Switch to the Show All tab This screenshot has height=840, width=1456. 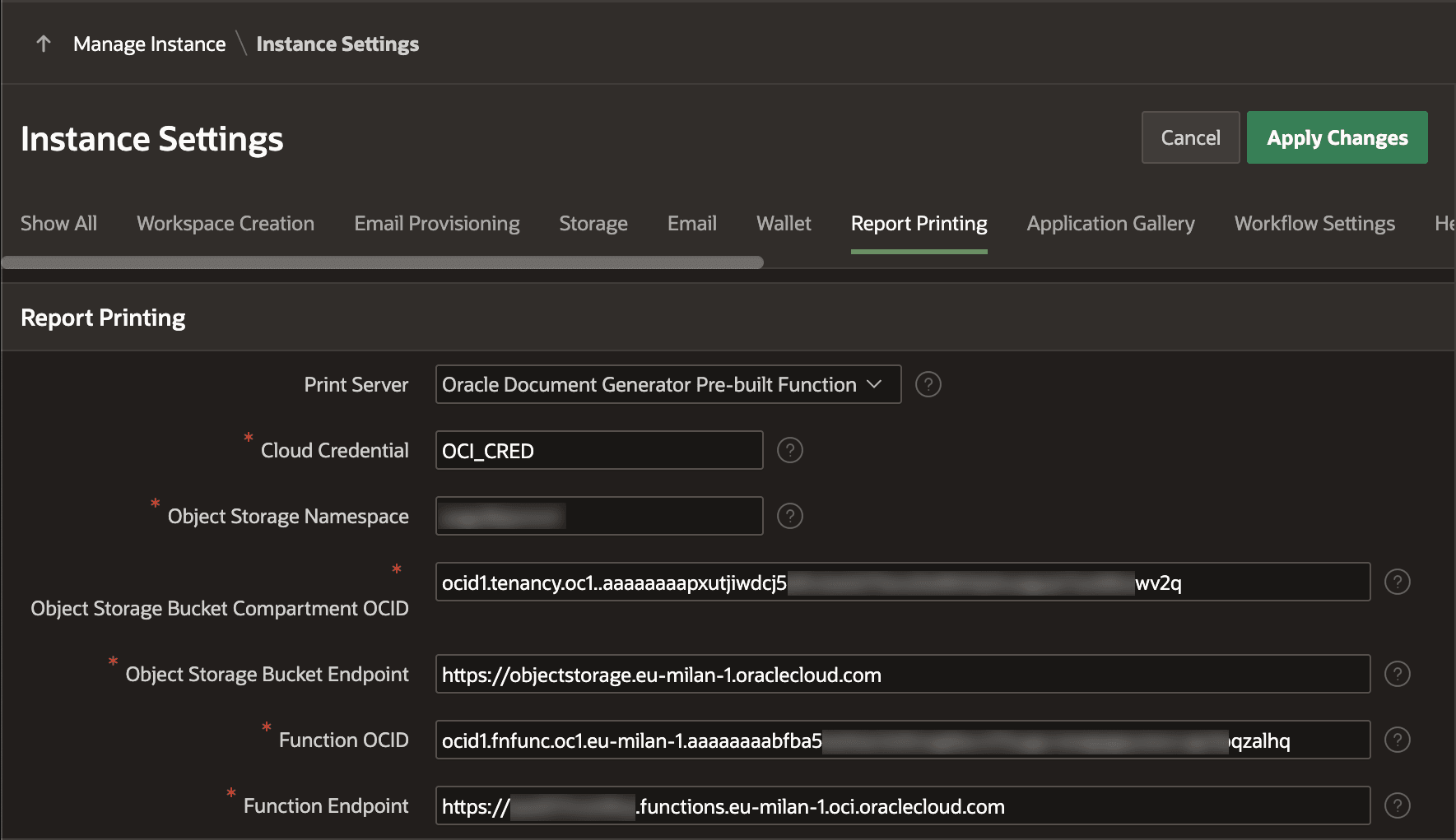click(x=58, y=224)
